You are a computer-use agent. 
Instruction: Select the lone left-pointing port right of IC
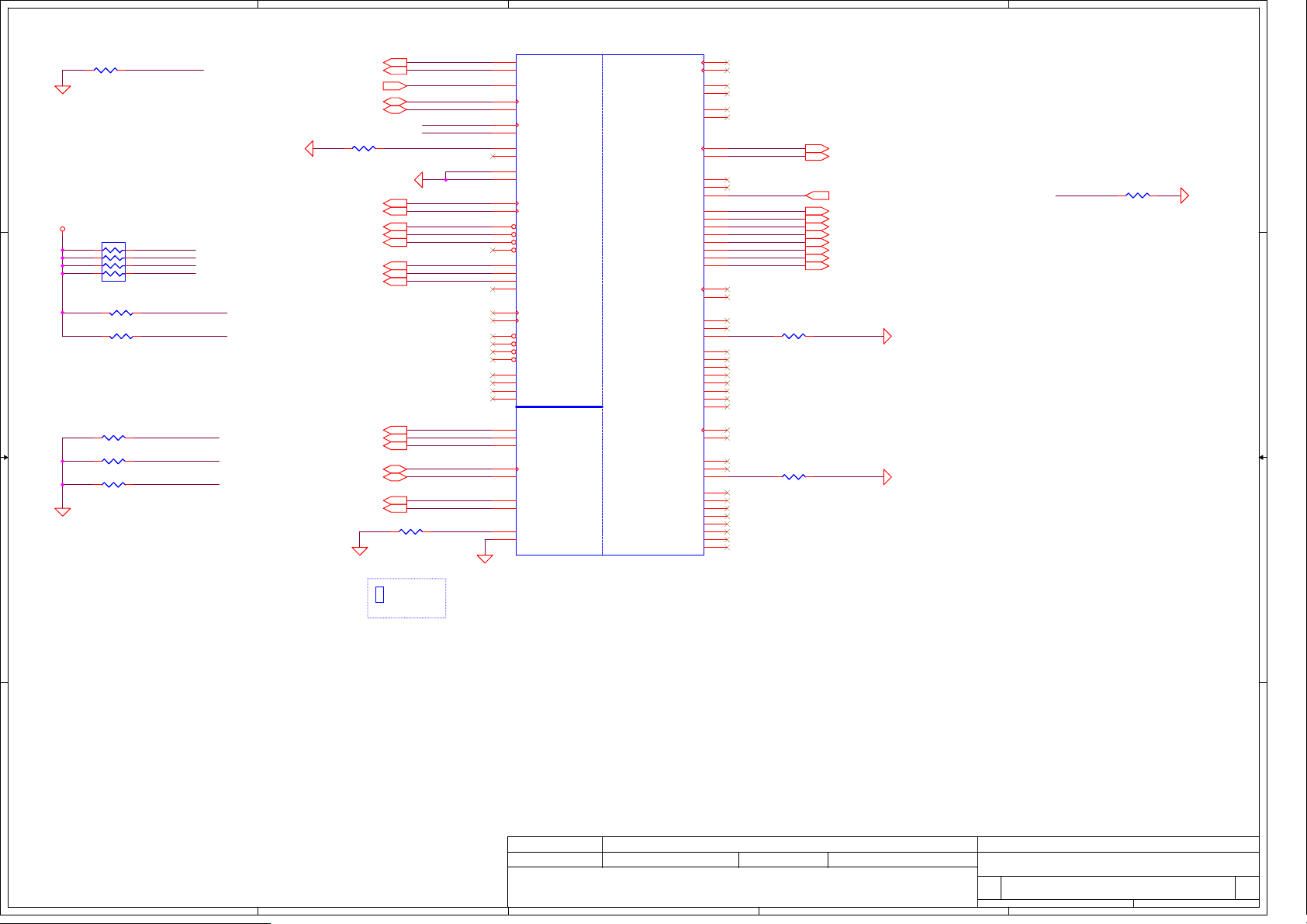pyautogui.click(x=818, y=196)
